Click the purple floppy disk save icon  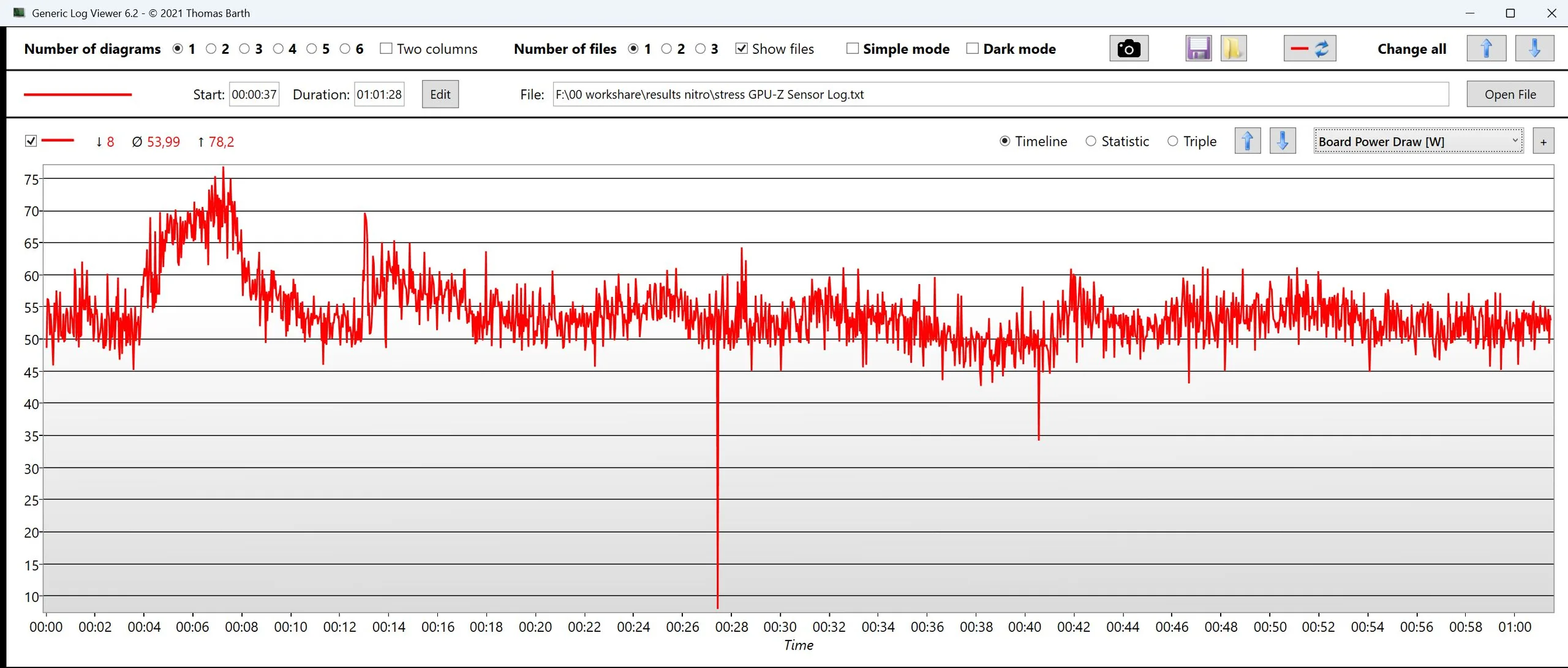point(1198,48)
